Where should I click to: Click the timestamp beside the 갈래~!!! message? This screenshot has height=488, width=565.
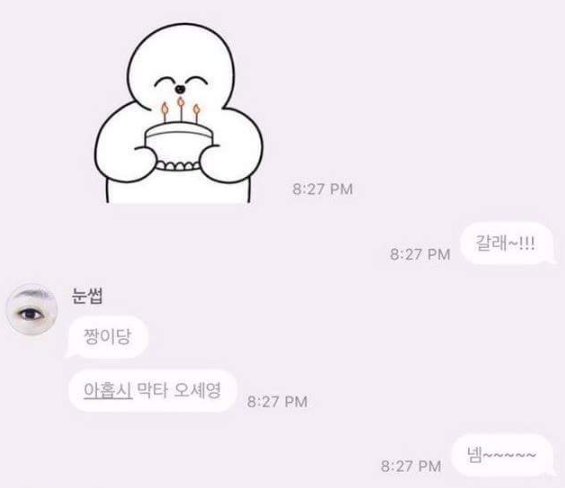click(420, 254)
